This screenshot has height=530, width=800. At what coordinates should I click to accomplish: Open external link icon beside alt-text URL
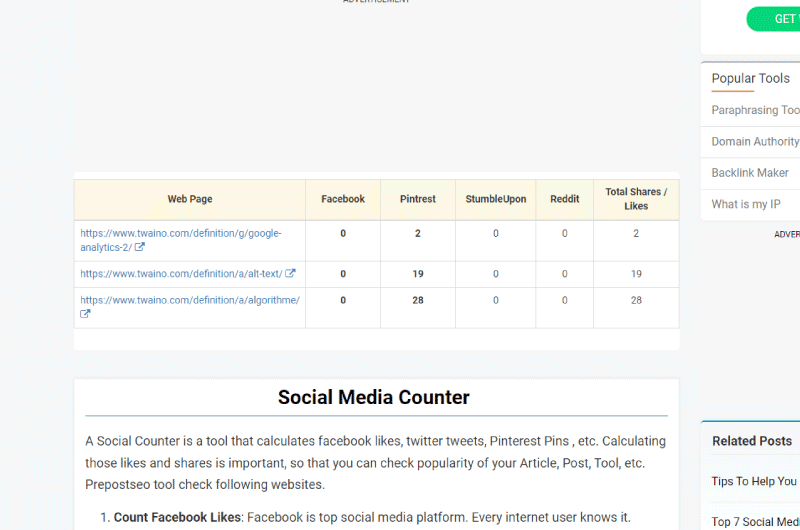[x=290, y=273]
